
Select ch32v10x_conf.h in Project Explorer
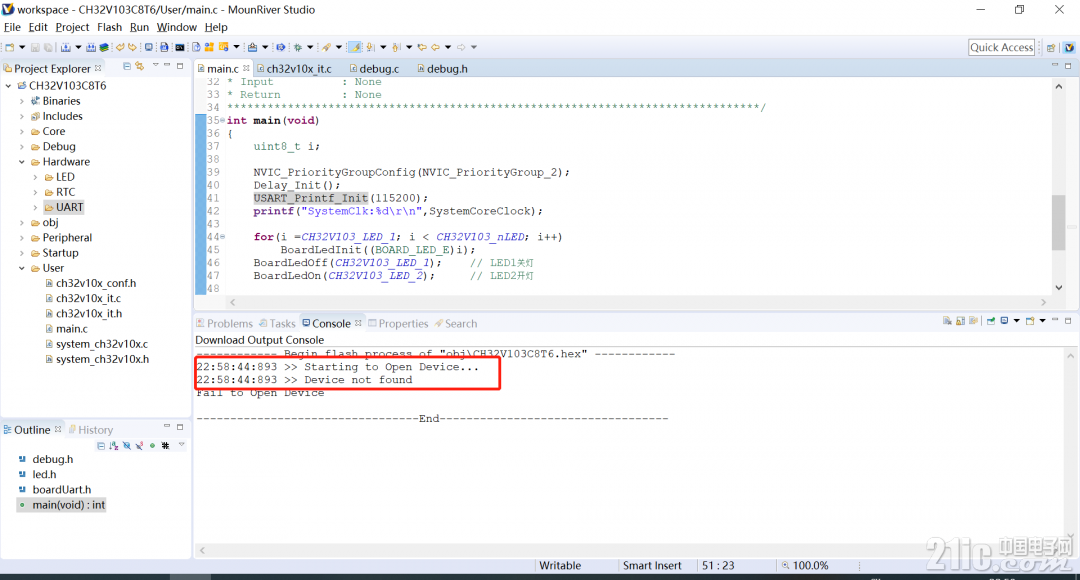pyautogui.click(x=90, y=283)
